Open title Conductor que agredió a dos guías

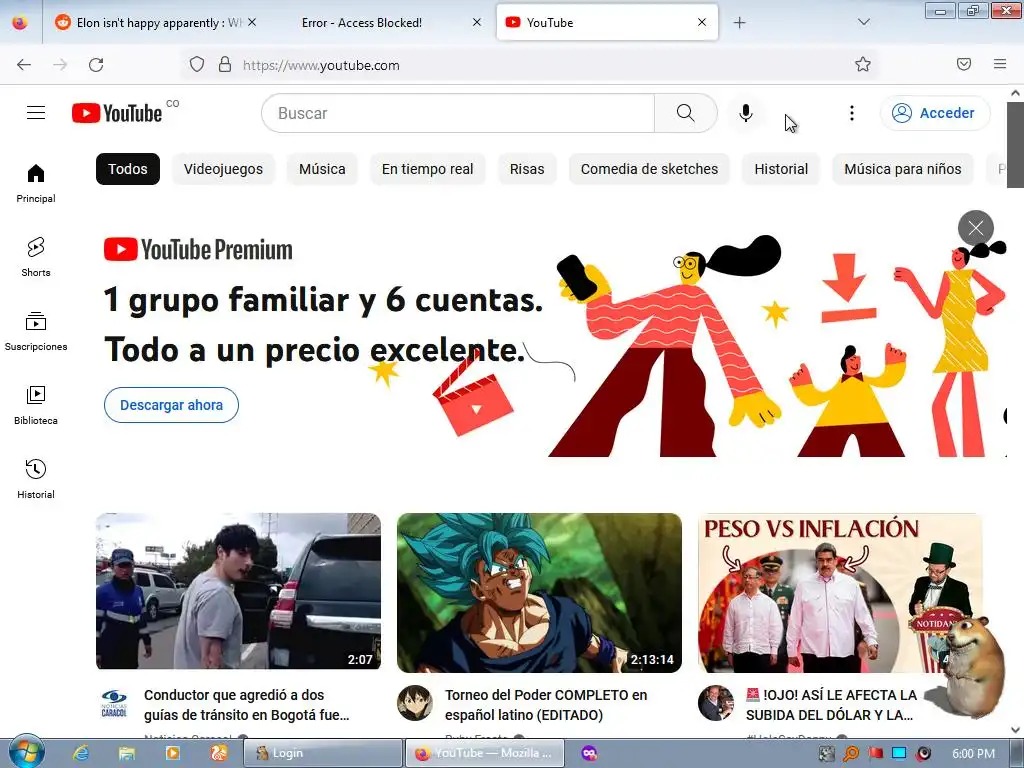tap(247, 705)
